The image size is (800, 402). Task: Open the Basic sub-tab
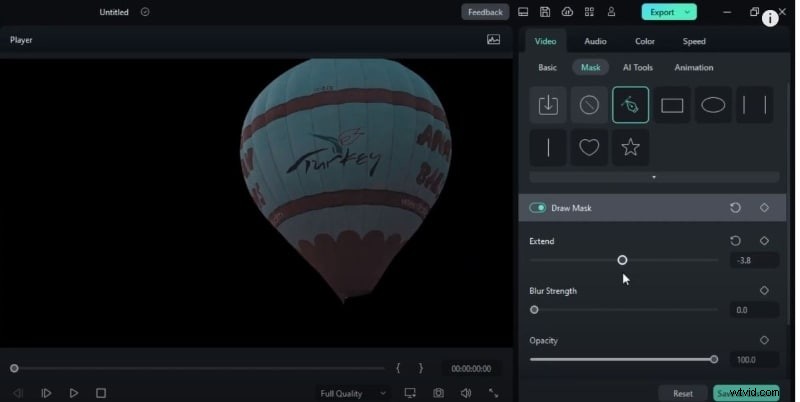547,67
